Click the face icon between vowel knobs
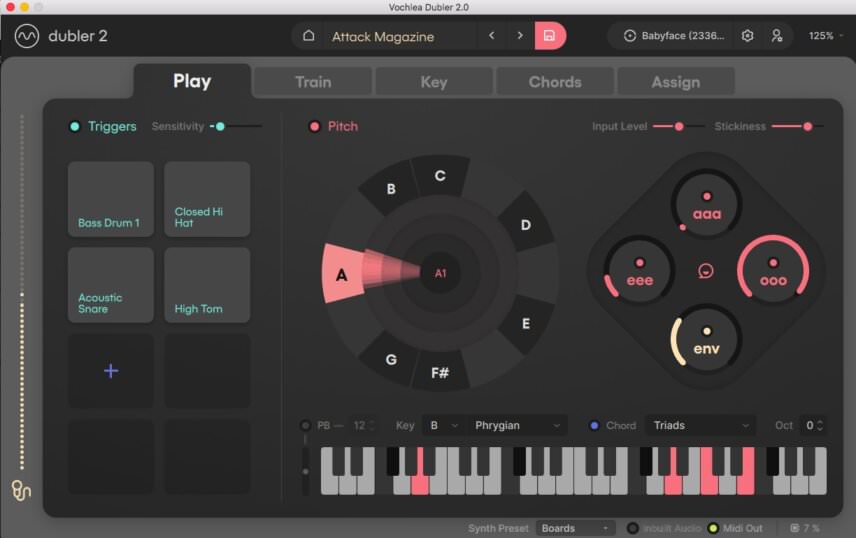Image resolution: width=856 pixels, height=538 pixels. coord(706,271)
